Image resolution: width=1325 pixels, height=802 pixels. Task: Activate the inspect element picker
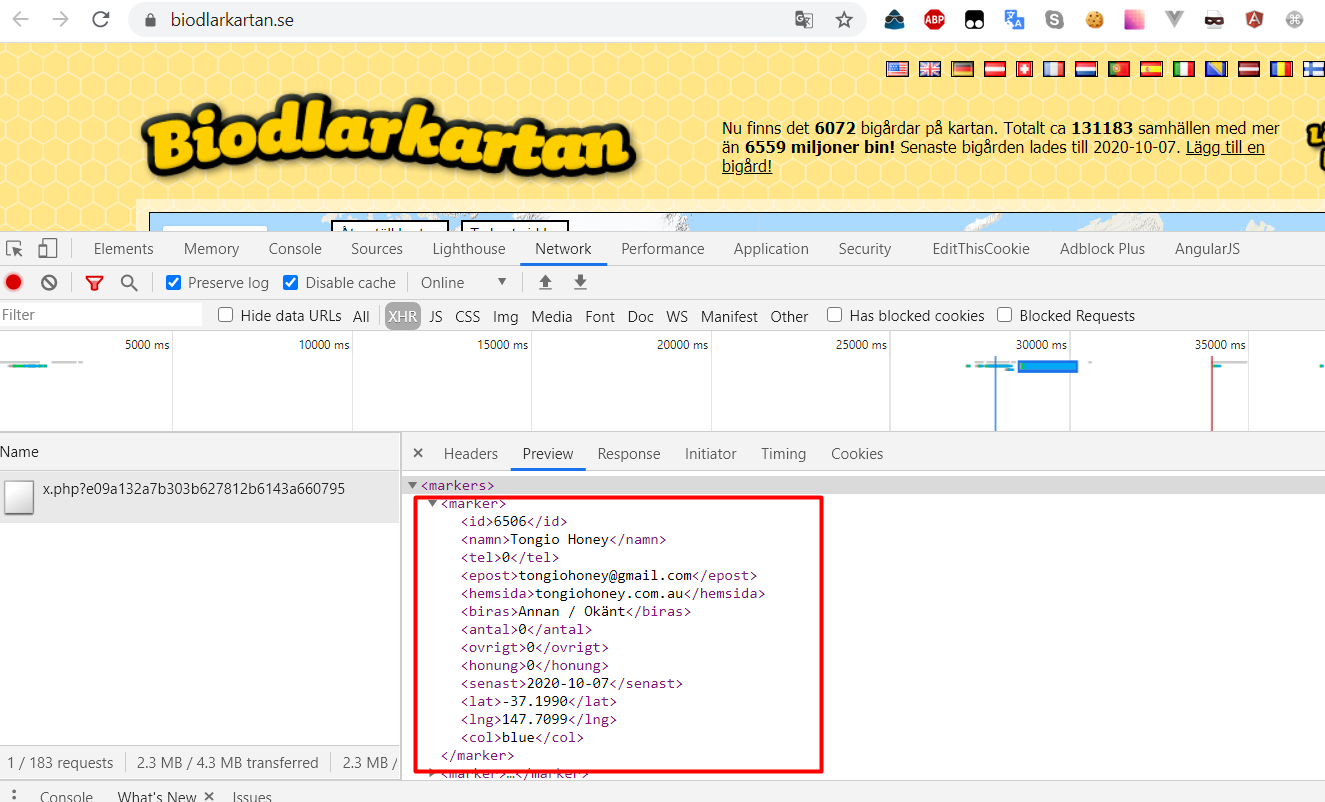pyautogui.click(x=15, y=249)
